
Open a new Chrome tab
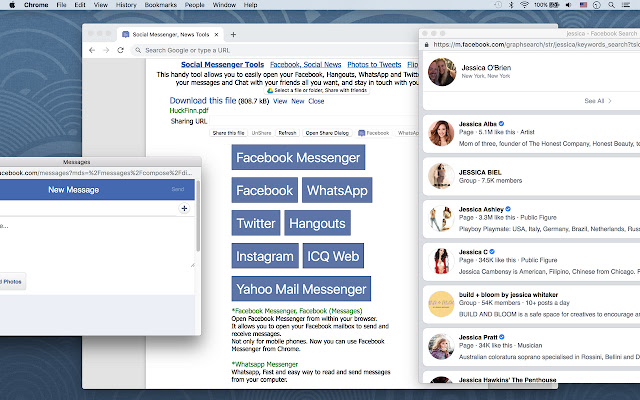click(x=233, y=35)
